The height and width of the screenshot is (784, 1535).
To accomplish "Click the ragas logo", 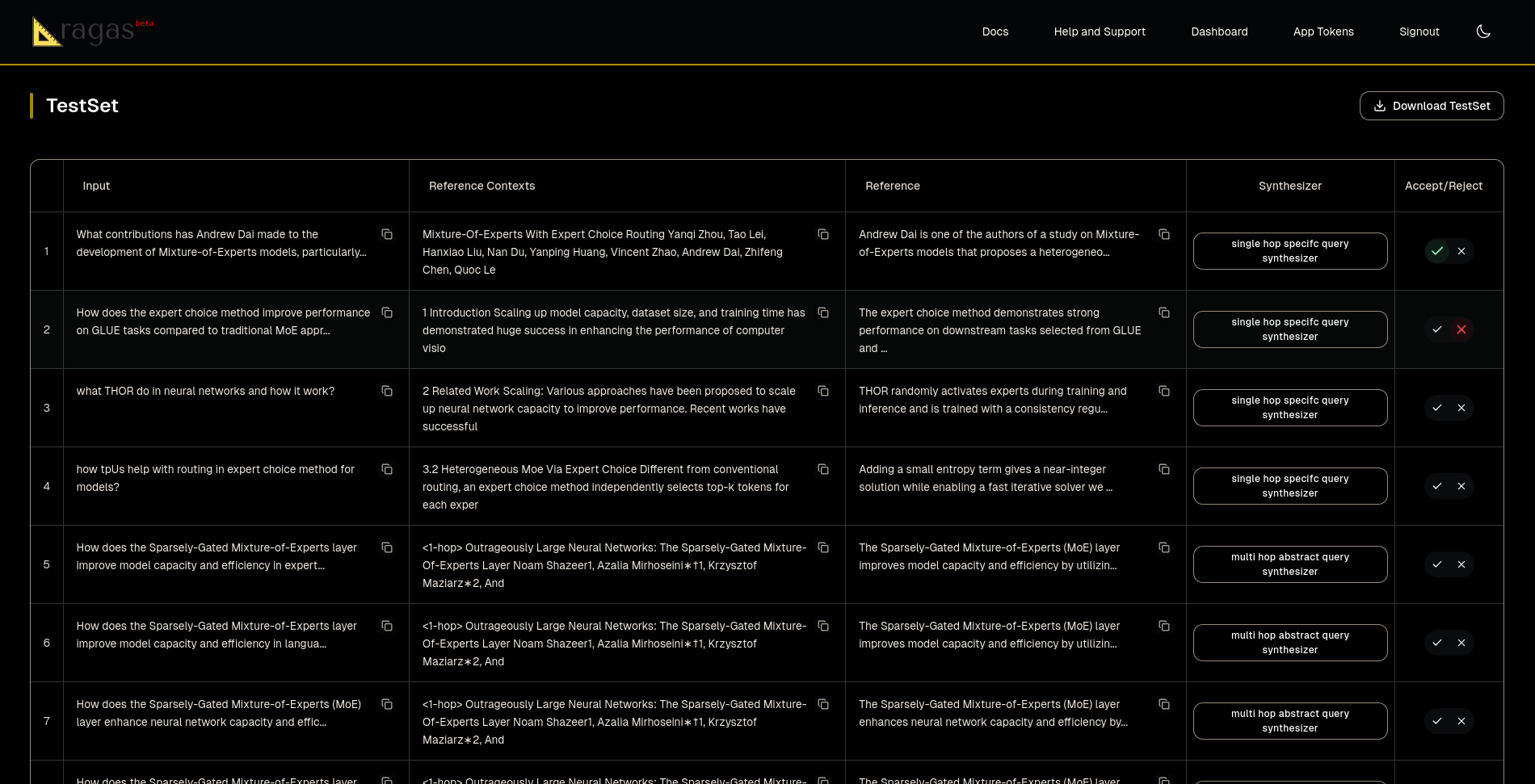I will click(92, 31).
